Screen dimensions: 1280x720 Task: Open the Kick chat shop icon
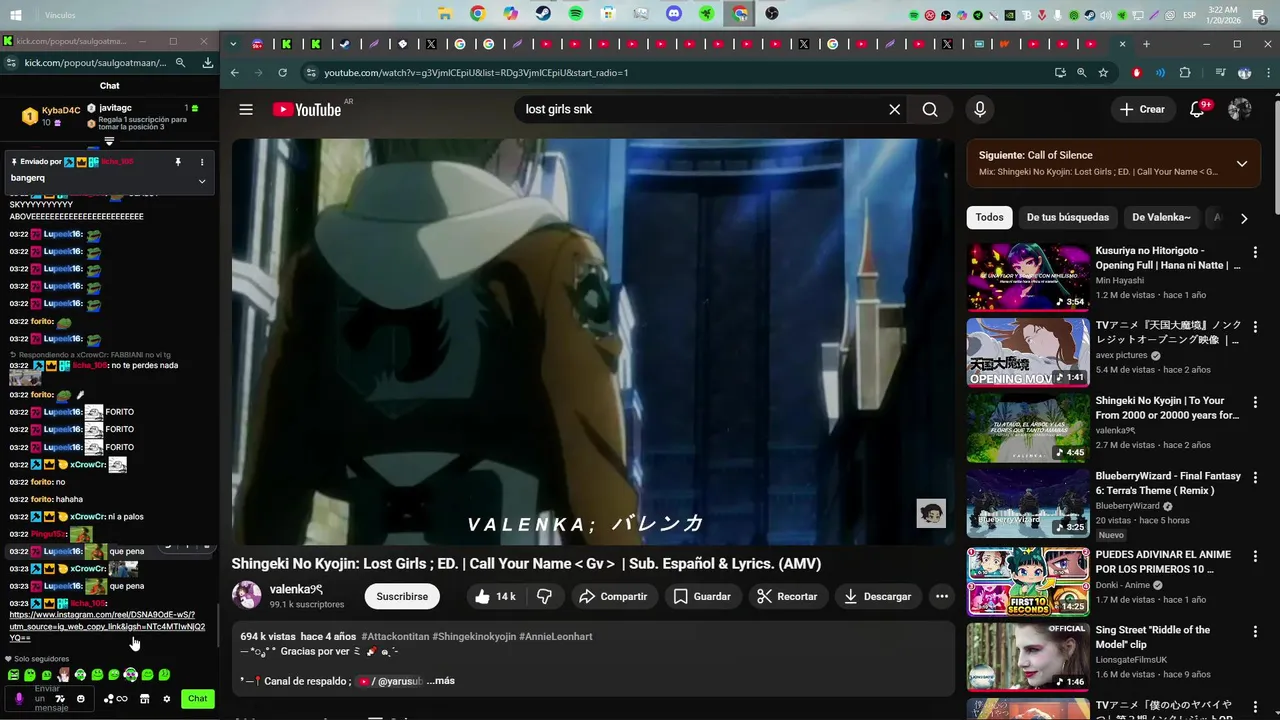[144, 699]
